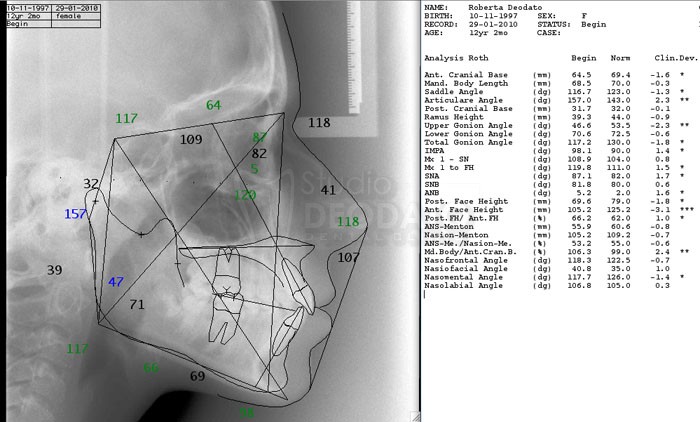Select the 'Total Gonion Angle' row label
This screenshot has width=700, height=422.
[468, 142]
